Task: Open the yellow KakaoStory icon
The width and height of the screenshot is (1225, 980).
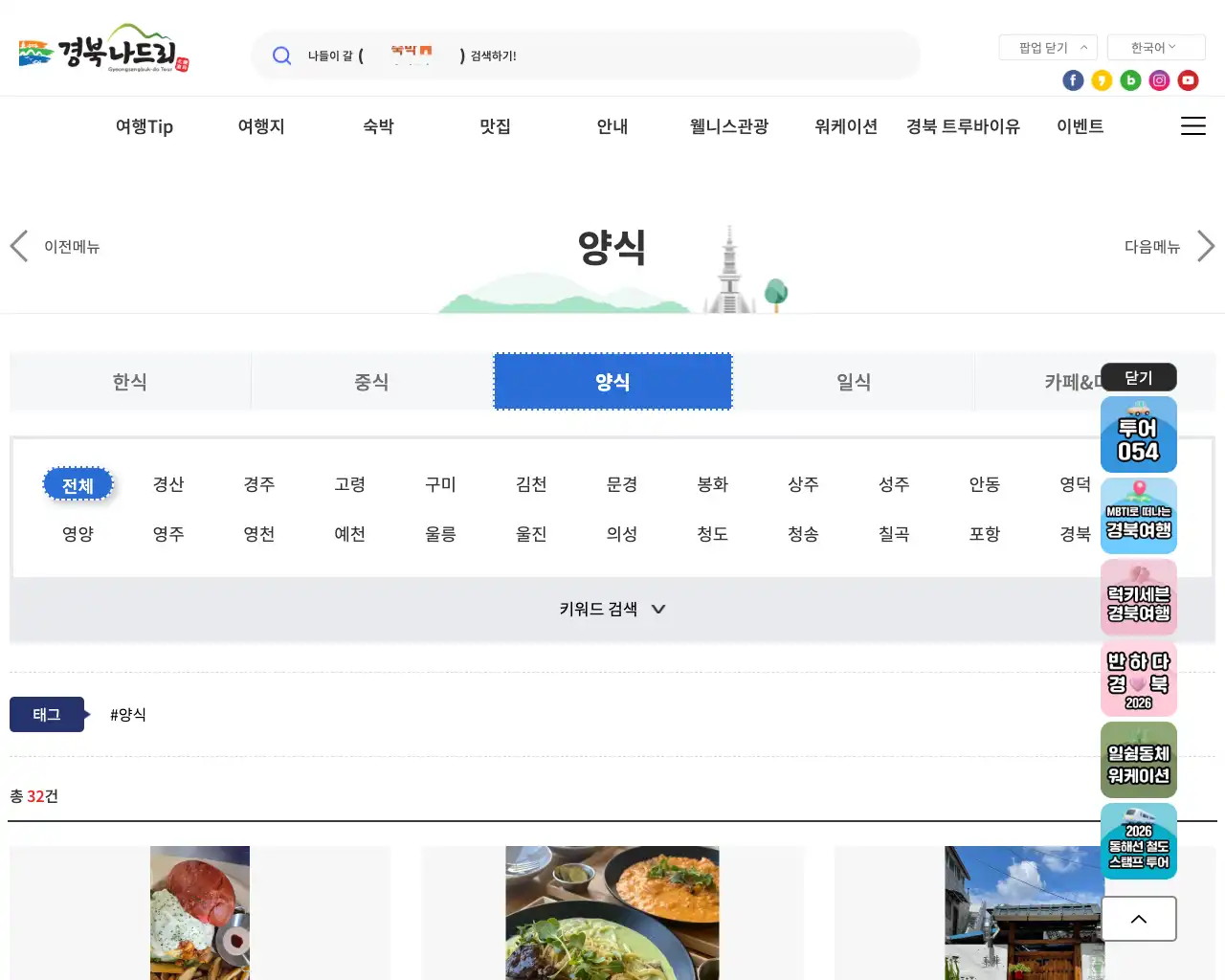Action: [1102, 80]
